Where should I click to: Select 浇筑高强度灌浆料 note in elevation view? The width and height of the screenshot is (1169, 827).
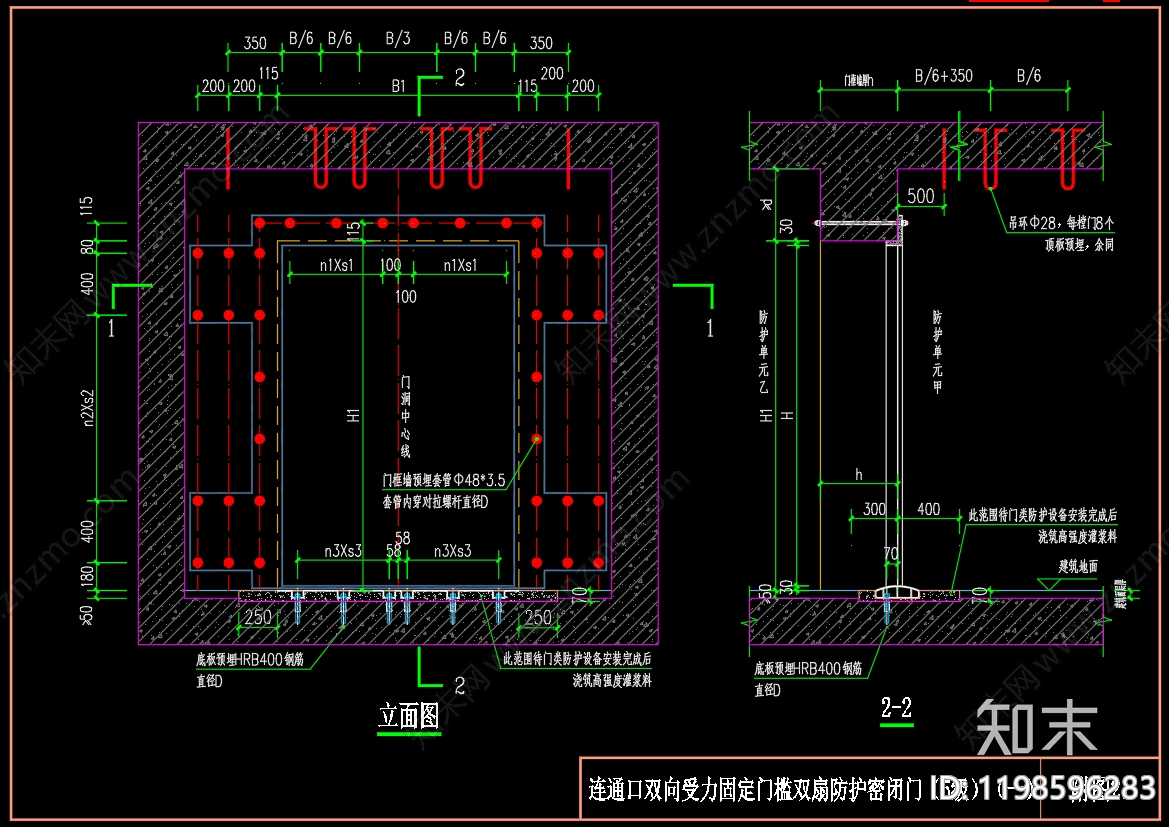[x=612, y=680]
